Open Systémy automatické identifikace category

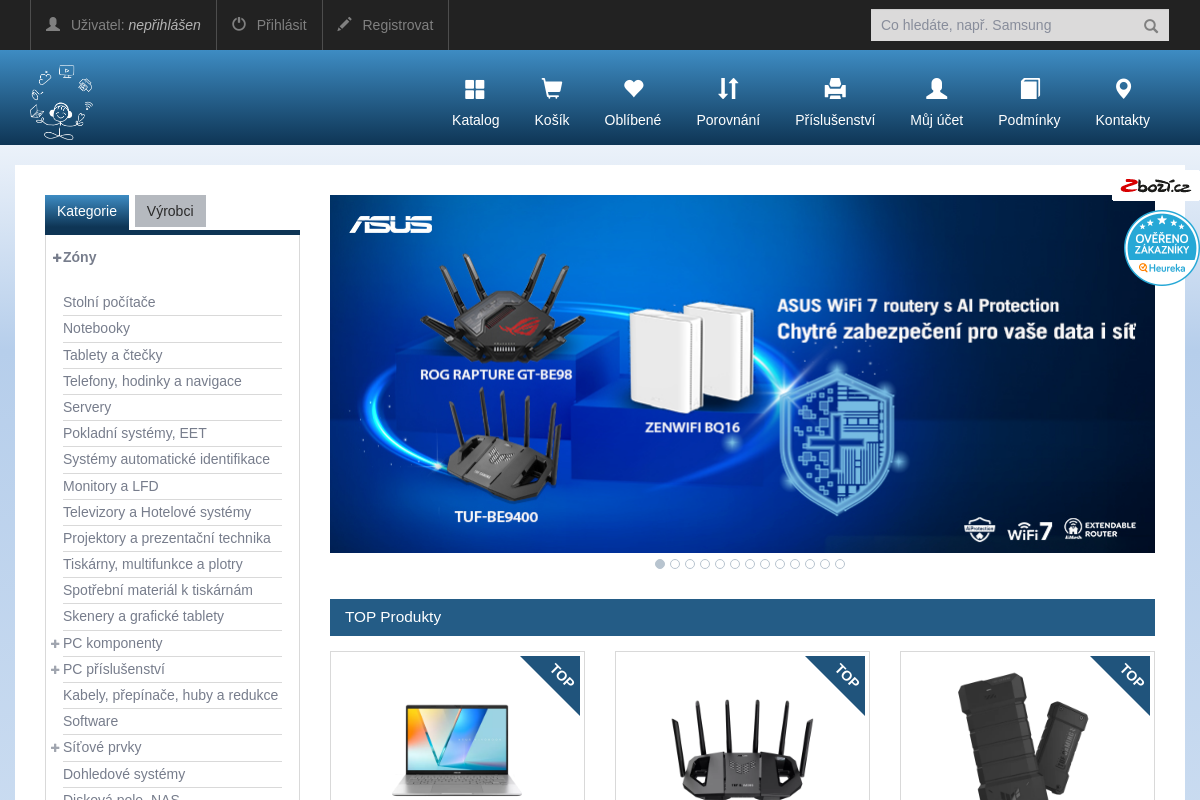(x=166, y=459)
